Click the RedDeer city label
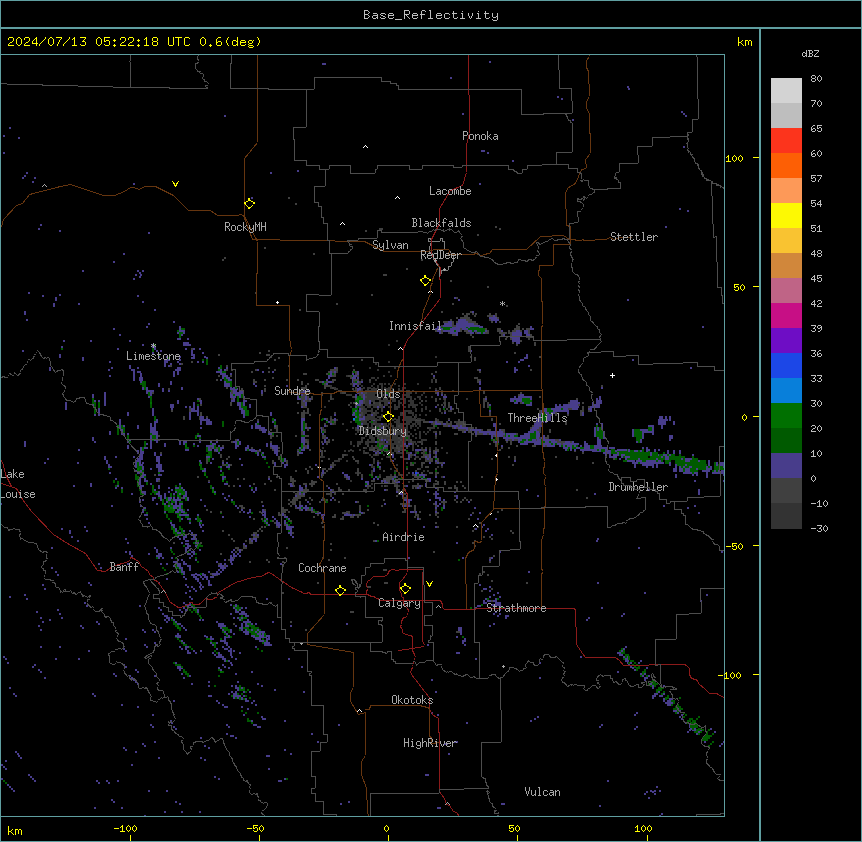Screen dimensions: 862x842 point(440,255)
